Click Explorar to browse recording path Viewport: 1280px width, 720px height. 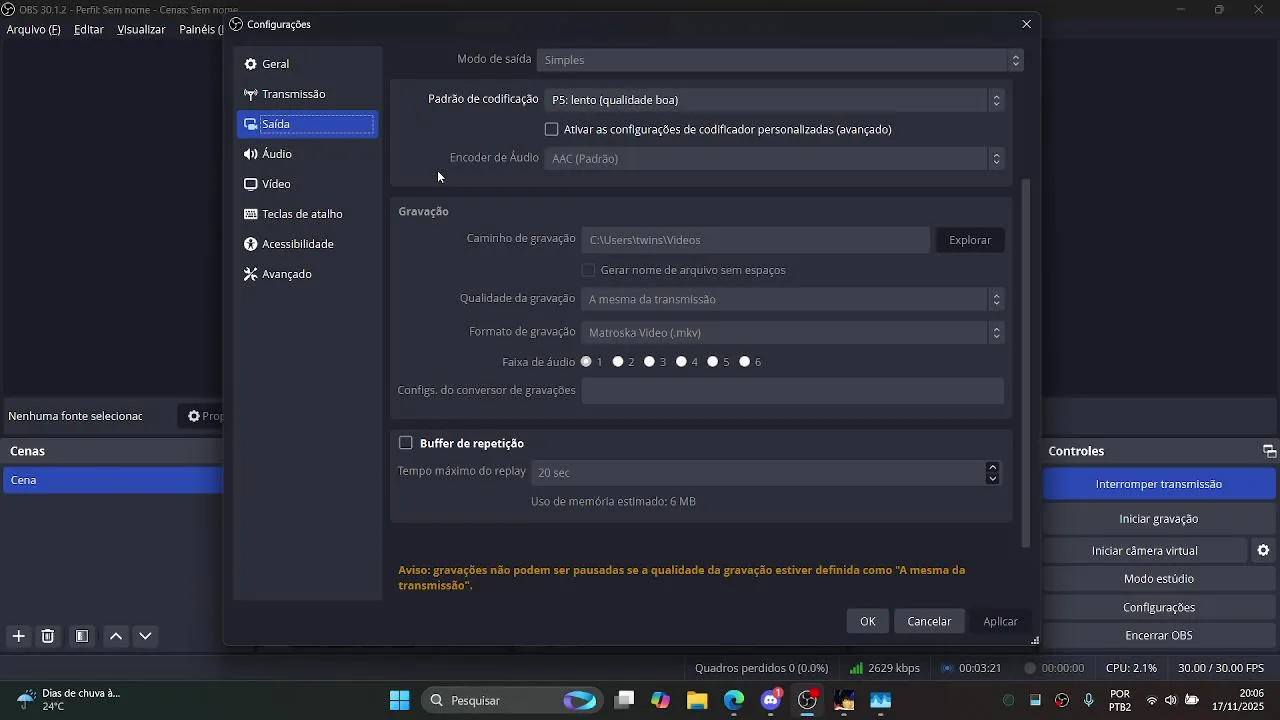coord(970,240)
